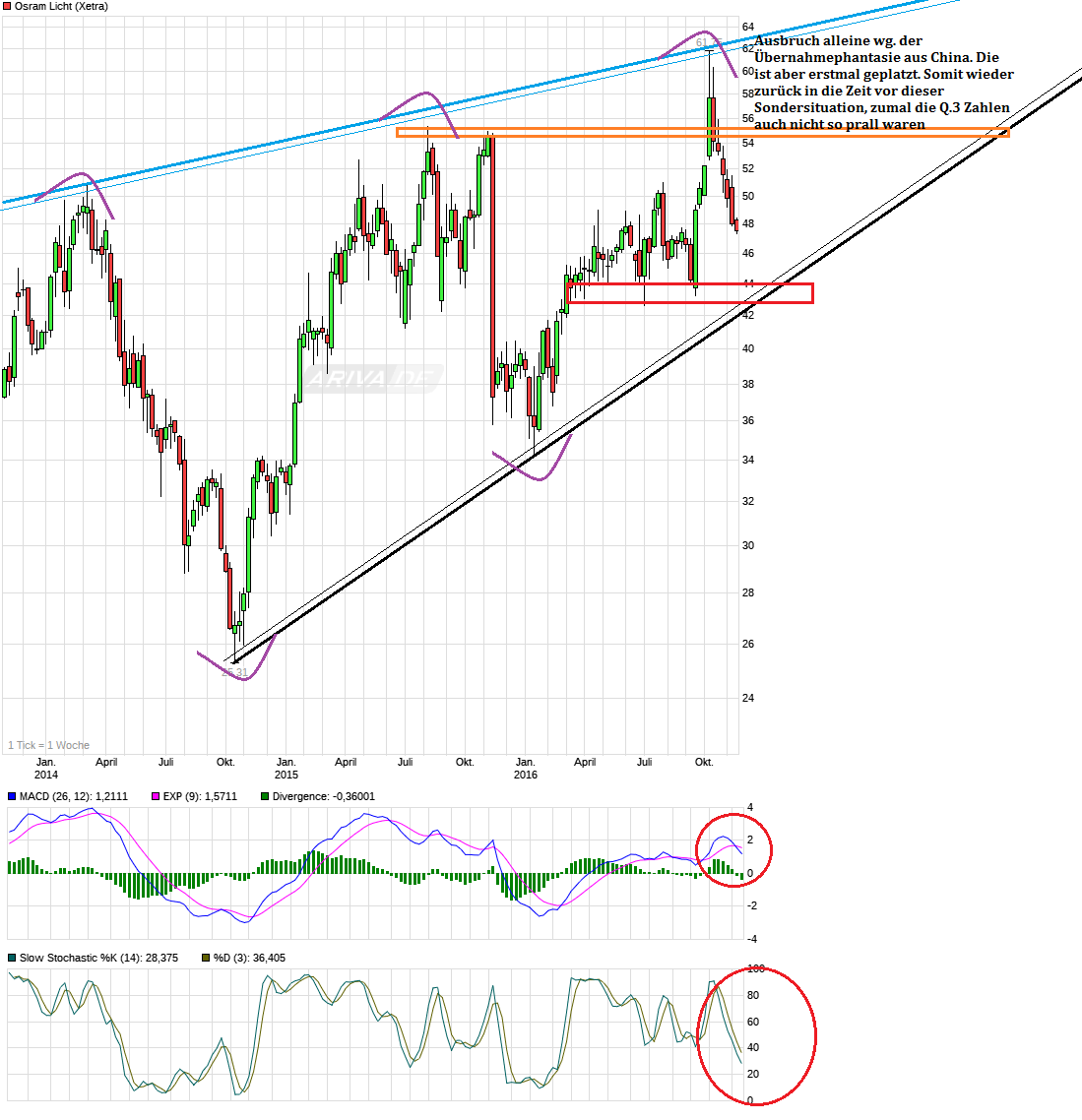
Task: Click the 24 price axis label
Action: 748,699
